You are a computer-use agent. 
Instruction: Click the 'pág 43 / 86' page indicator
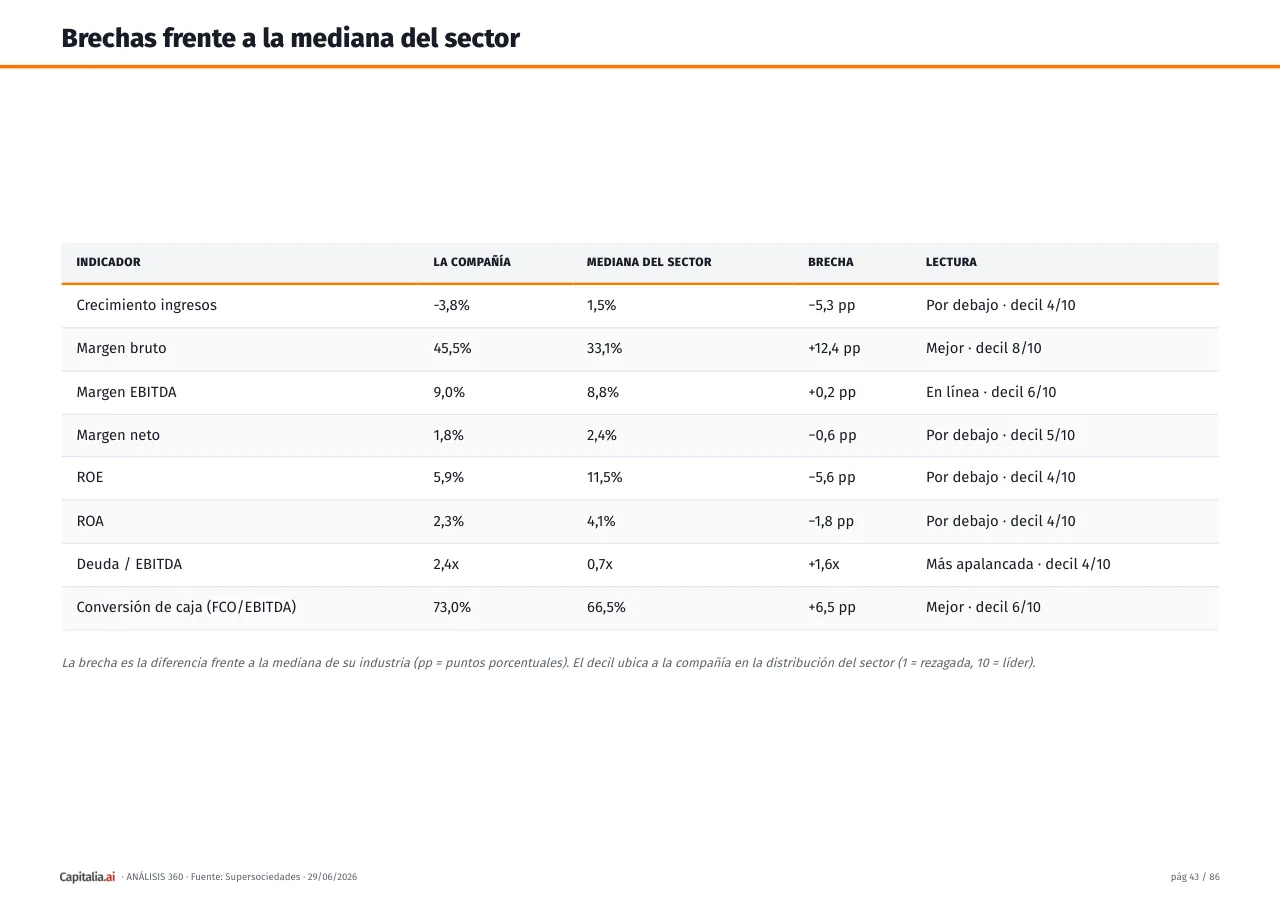(x=1195, y=877)
